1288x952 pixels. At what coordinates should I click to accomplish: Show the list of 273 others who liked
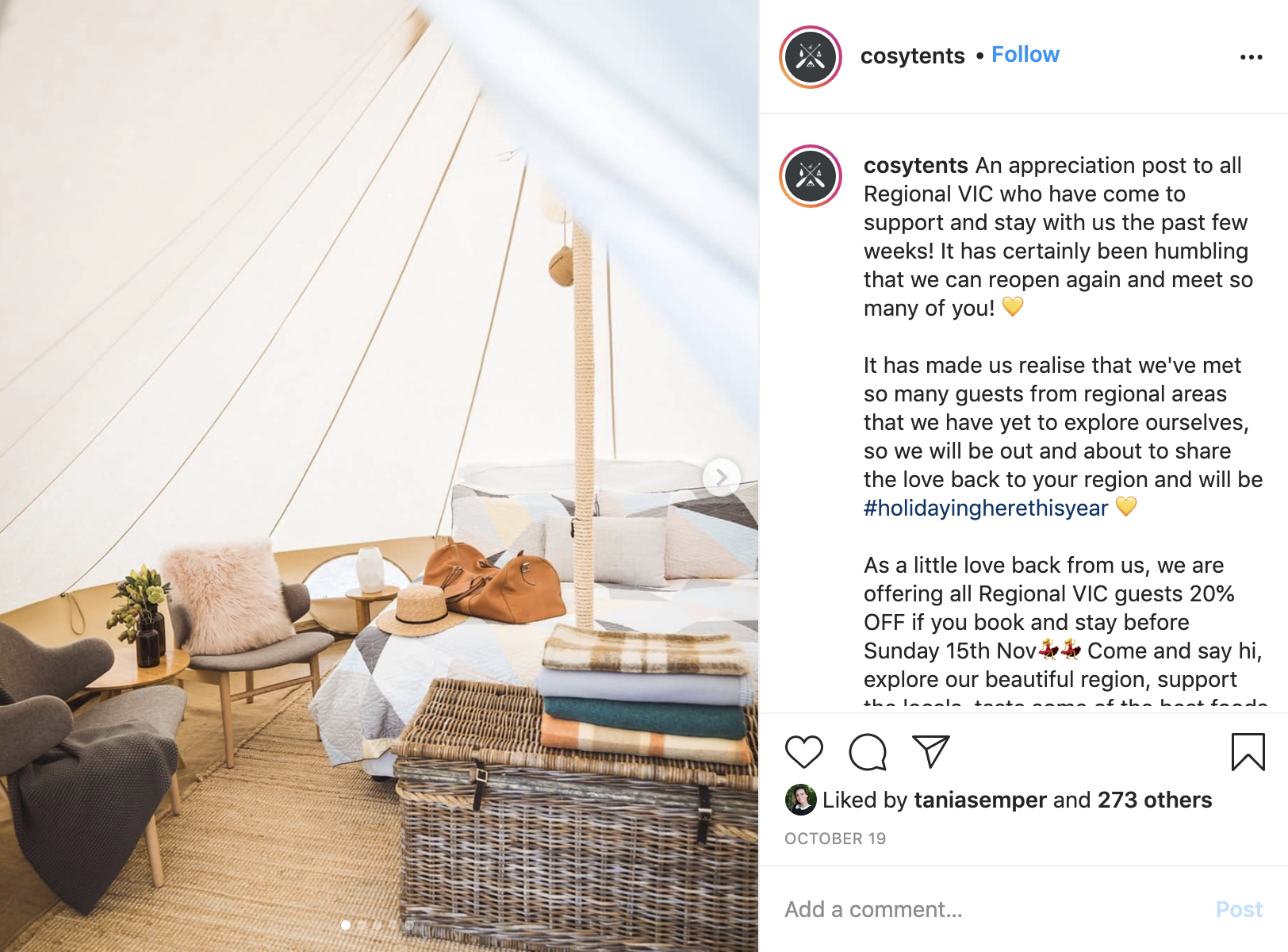coord(1154,800)
